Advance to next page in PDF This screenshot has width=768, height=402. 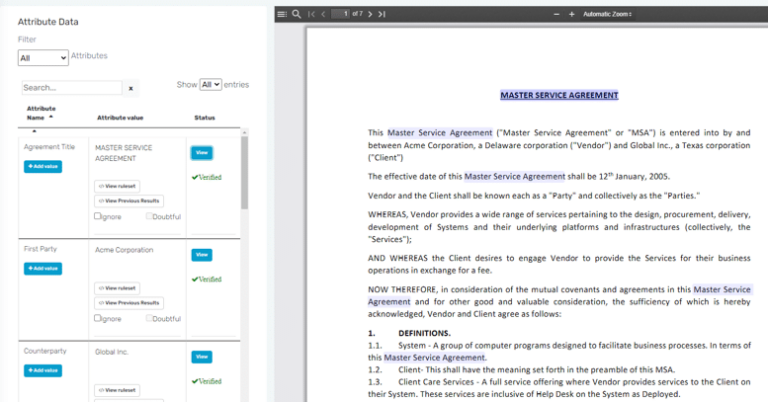(x=371, y=14)
